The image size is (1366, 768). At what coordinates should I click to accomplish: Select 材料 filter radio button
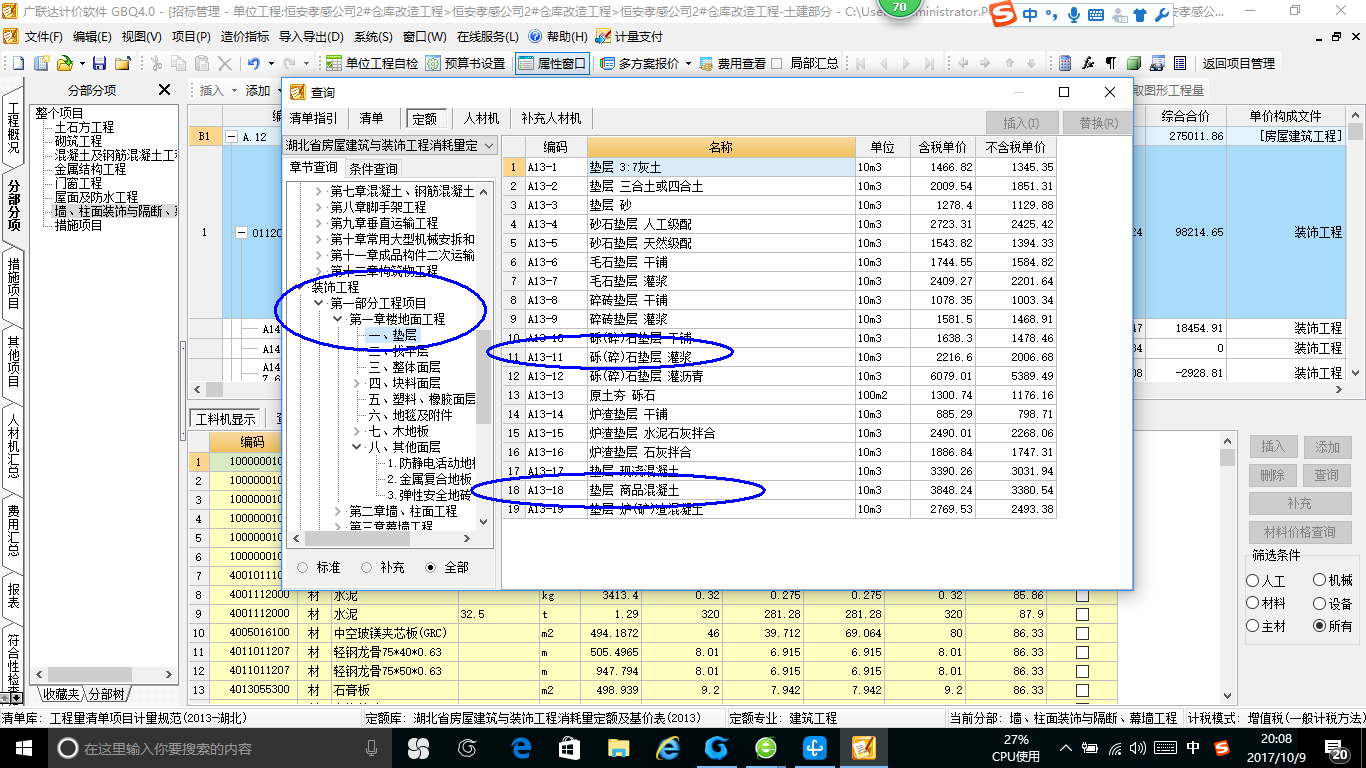[1253, 603]
